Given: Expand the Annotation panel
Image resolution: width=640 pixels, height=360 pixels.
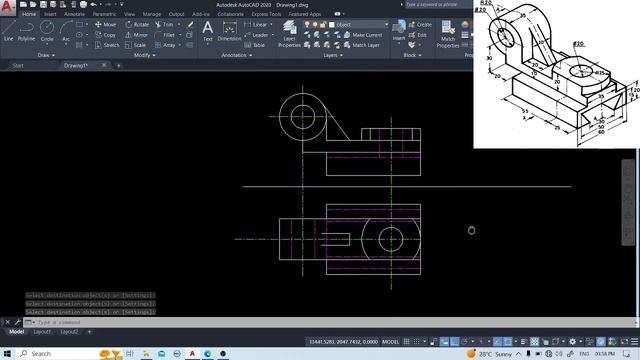Looking at the screenshot, I should pyautogui.click(x=236, y=55).
